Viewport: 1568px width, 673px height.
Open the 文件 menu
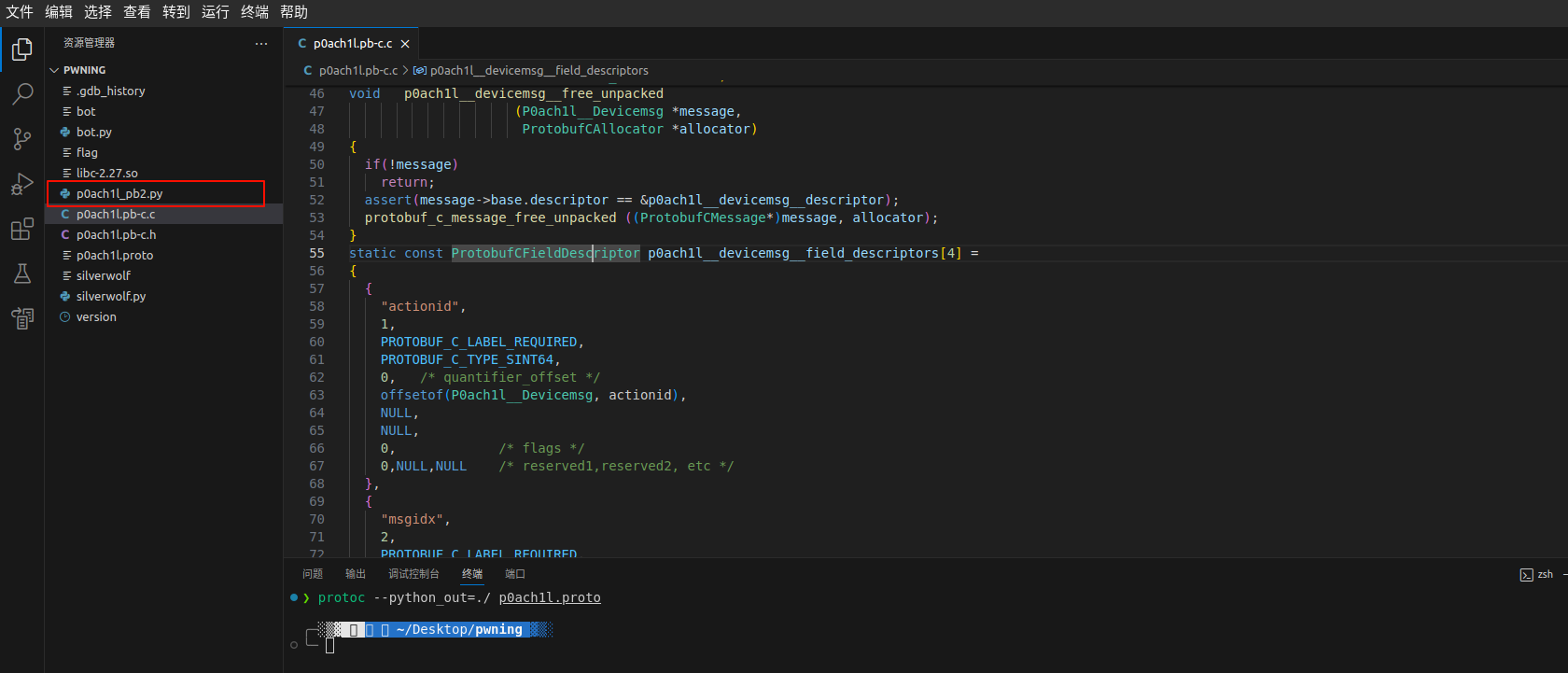[20, 12]
